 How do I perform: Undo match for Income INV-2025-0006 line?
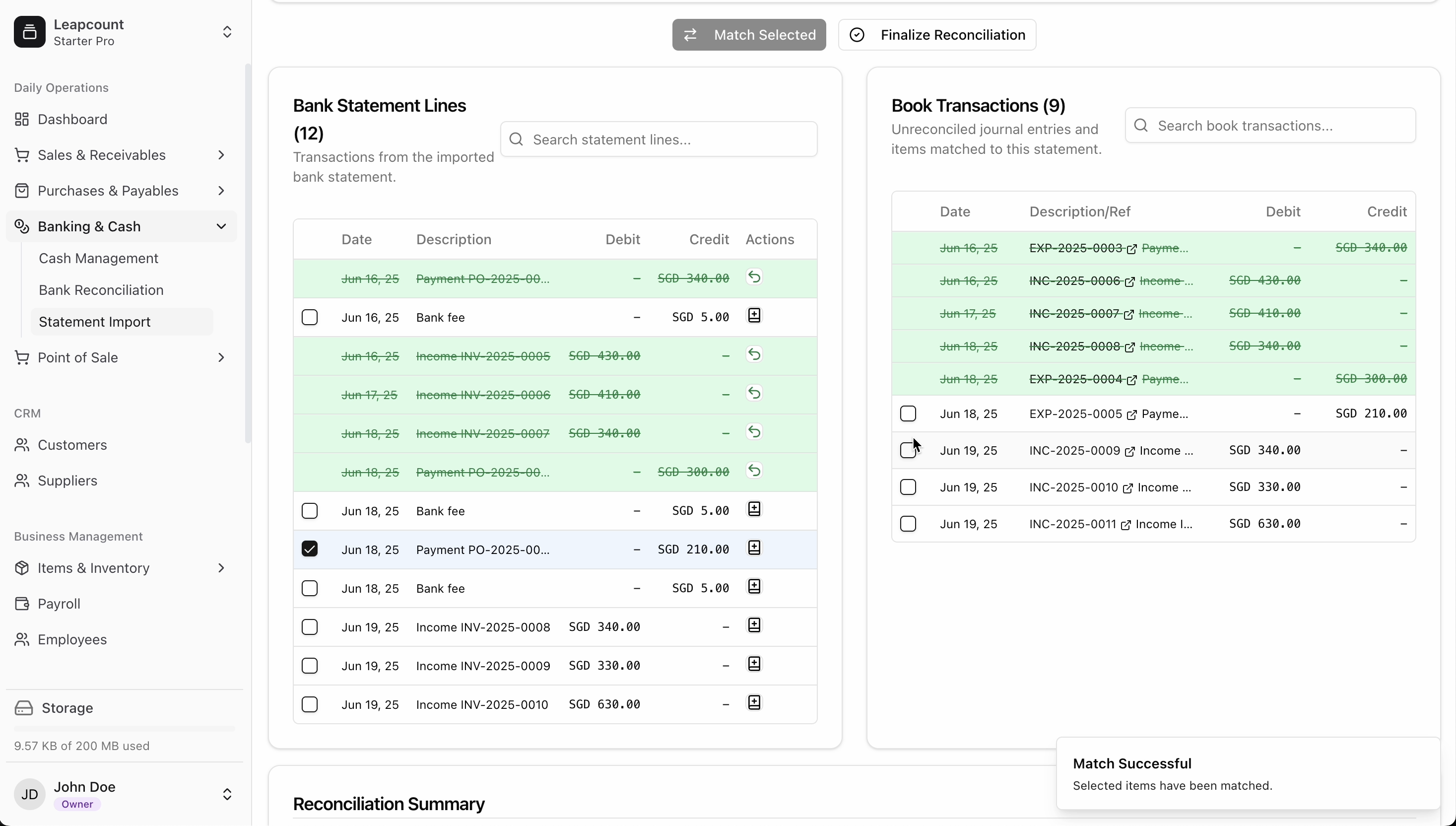click(754, 394)
